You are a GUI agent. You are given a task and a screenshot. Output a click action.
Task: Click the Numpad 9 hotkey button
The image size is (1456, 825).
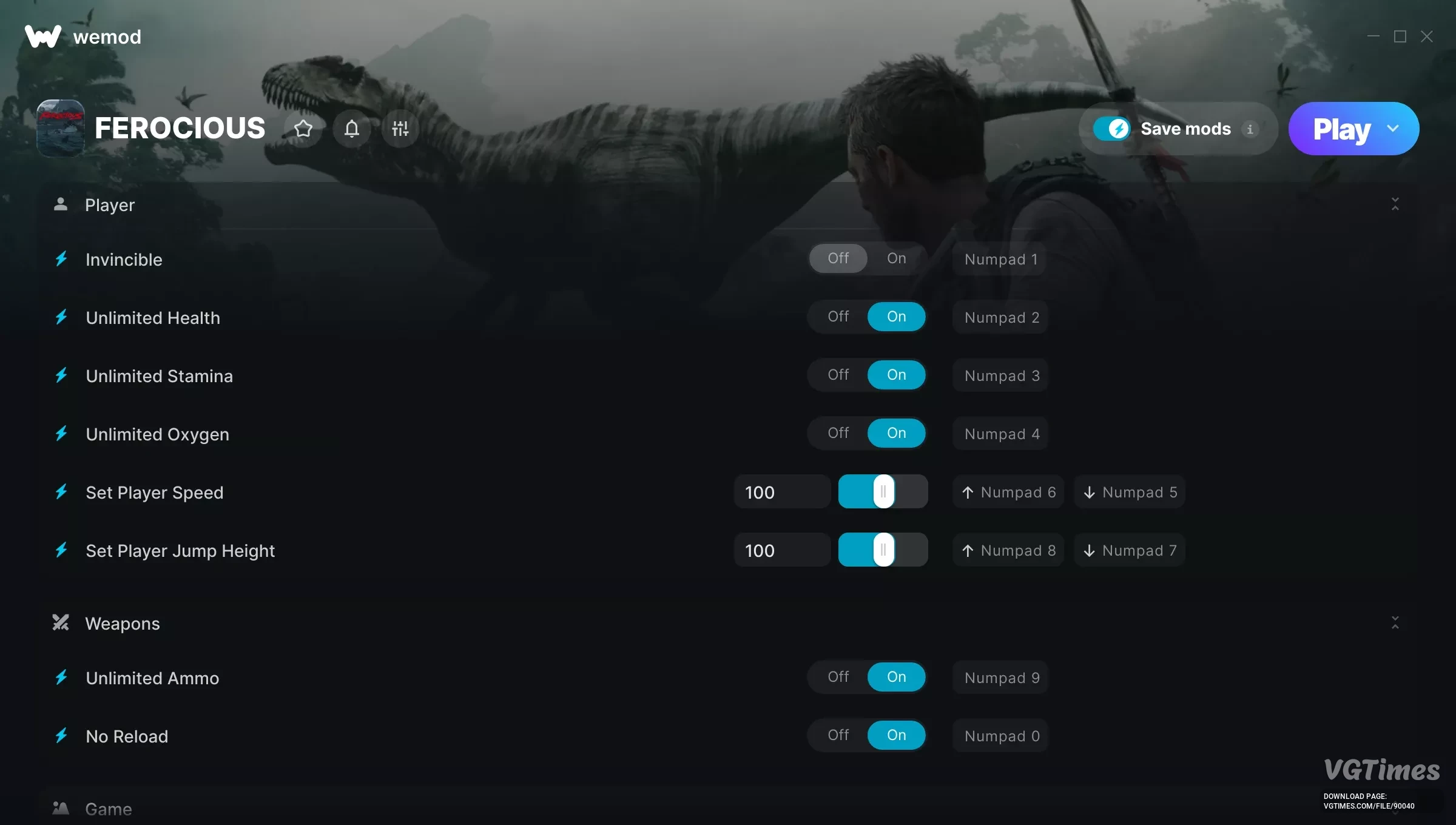[1002, 677]
